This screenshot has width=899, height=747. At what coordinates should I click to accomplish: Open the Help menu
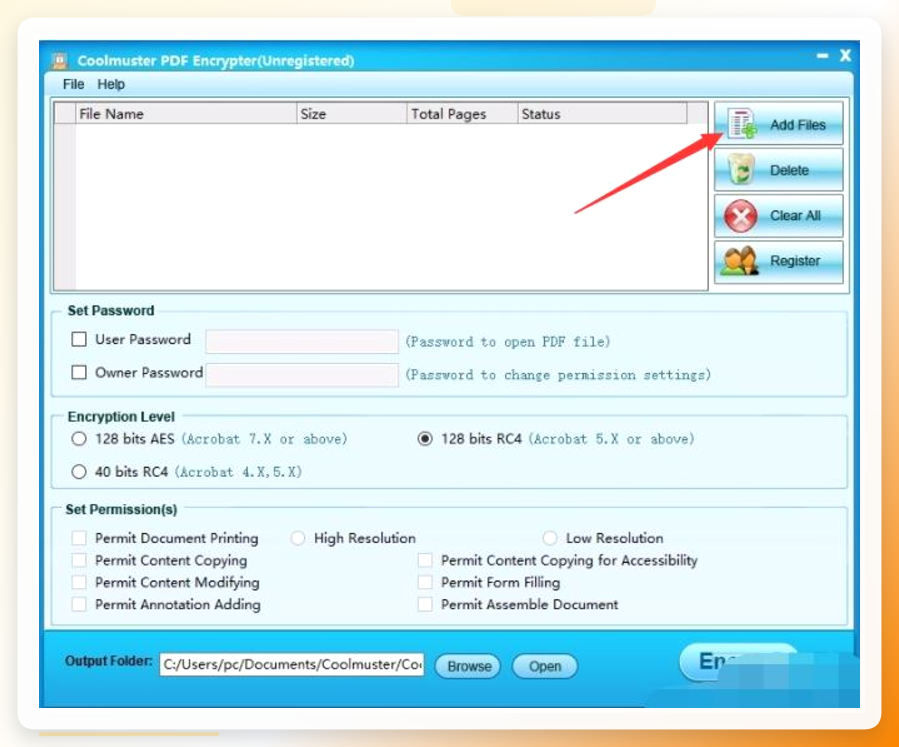coord(111,84)
